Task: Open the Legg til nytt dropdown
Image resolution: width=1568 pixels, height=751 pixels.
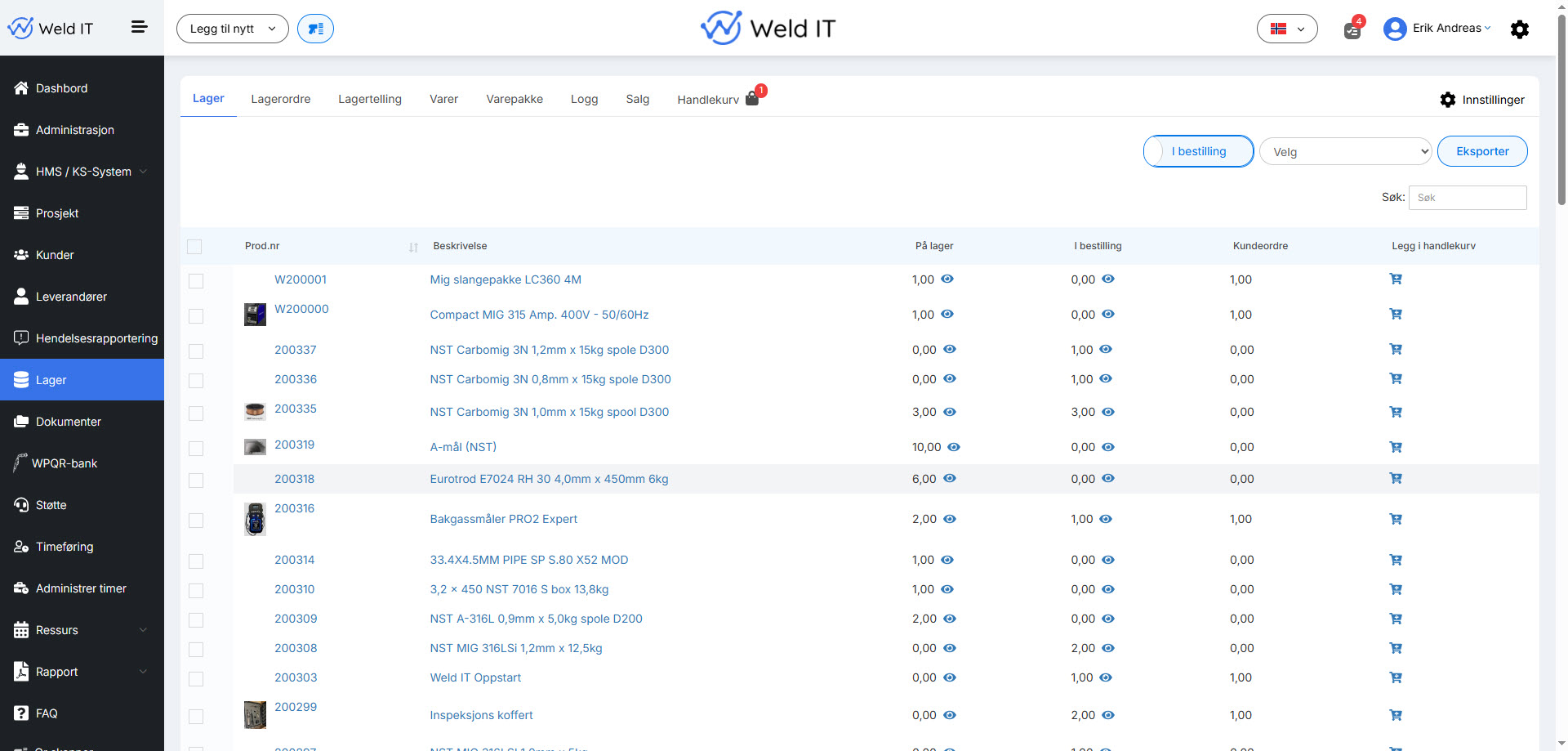Action: [x=232, y=29]
